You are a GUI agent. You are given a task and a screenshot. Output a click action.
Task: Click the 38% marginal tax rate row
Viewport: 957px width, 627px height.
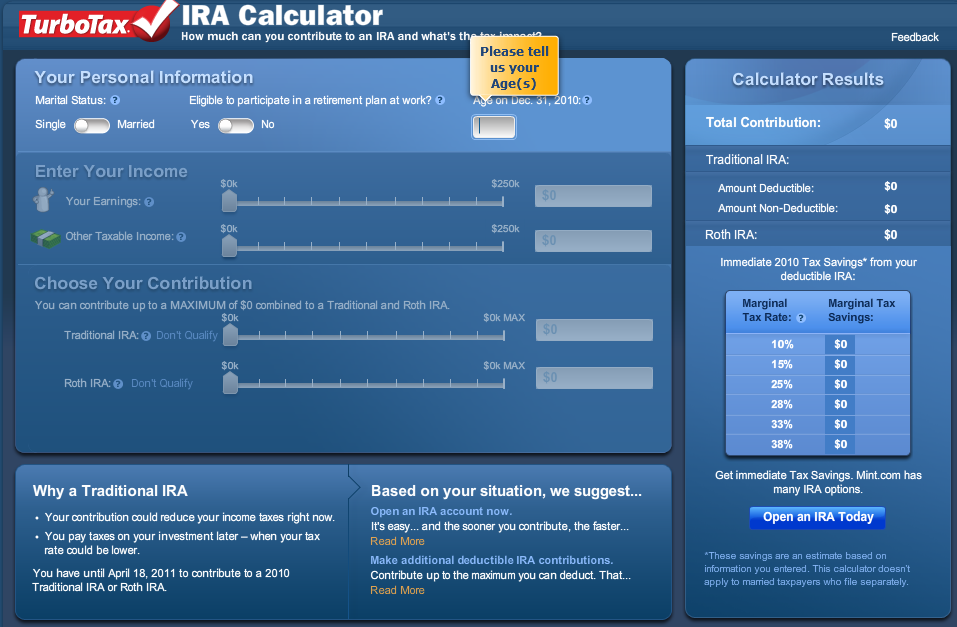coord(818,444)
